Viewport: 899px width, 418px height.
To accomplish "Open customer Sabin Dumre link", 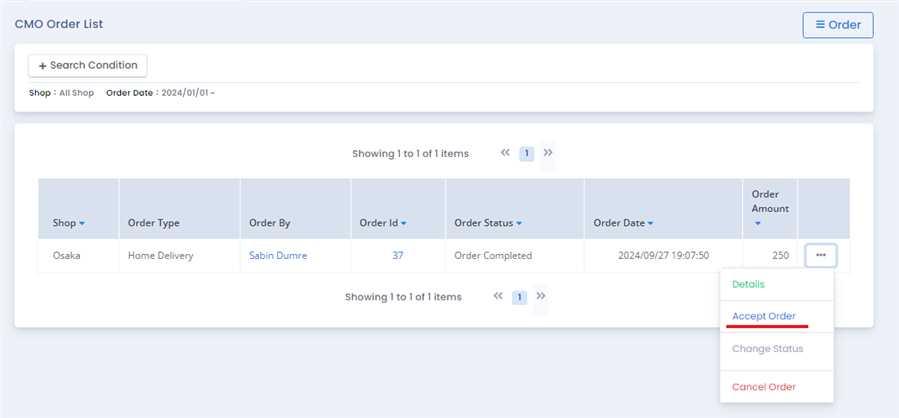I will coord(278,256).
